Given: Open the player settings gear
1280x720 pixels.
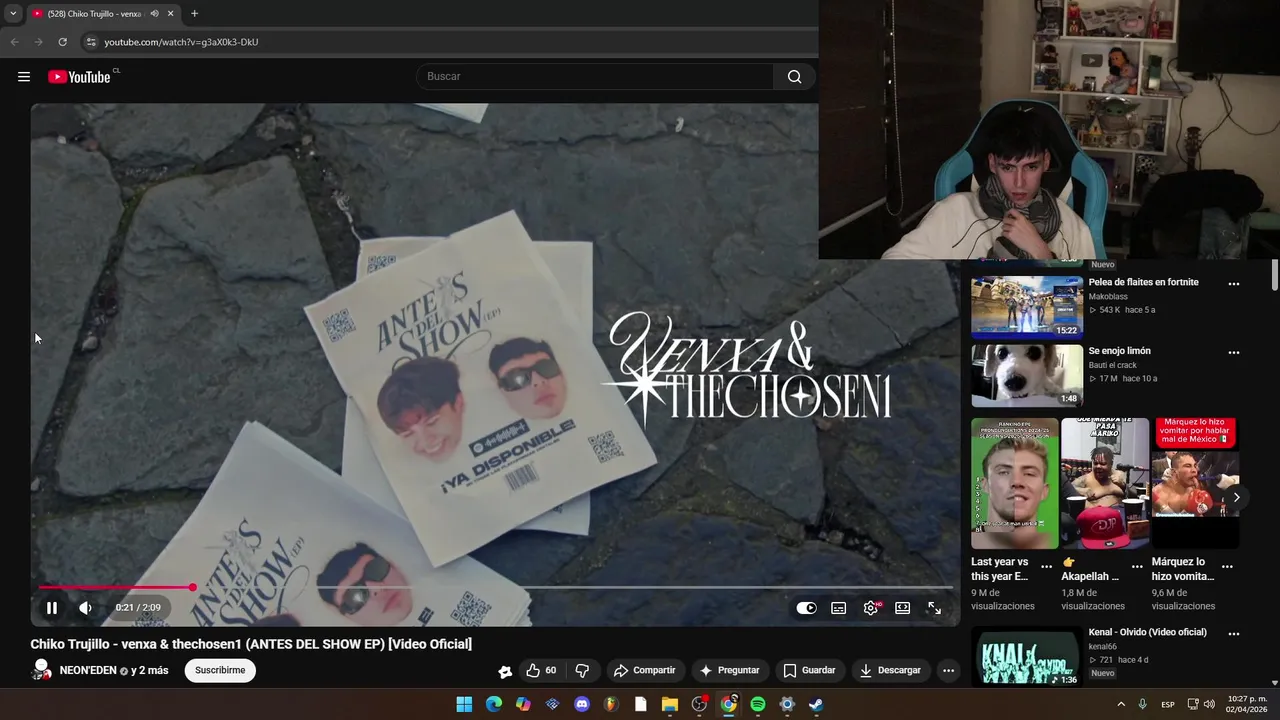Looking at the screenshot, I should pos(871,608).
